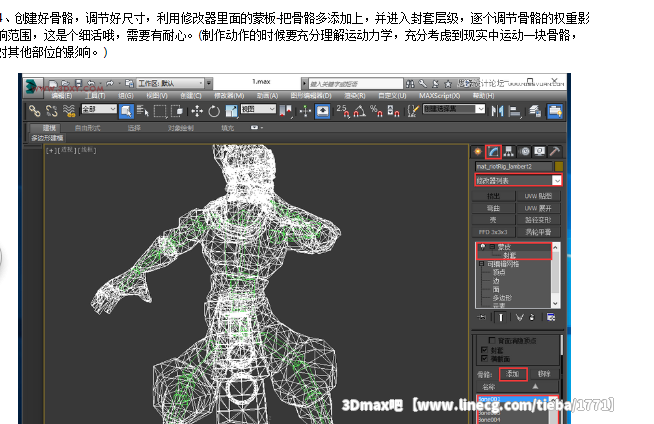This screenshot has height=424, width=654.
Task: Open the 渲染(R) menu
Action: tap(355, 96)
